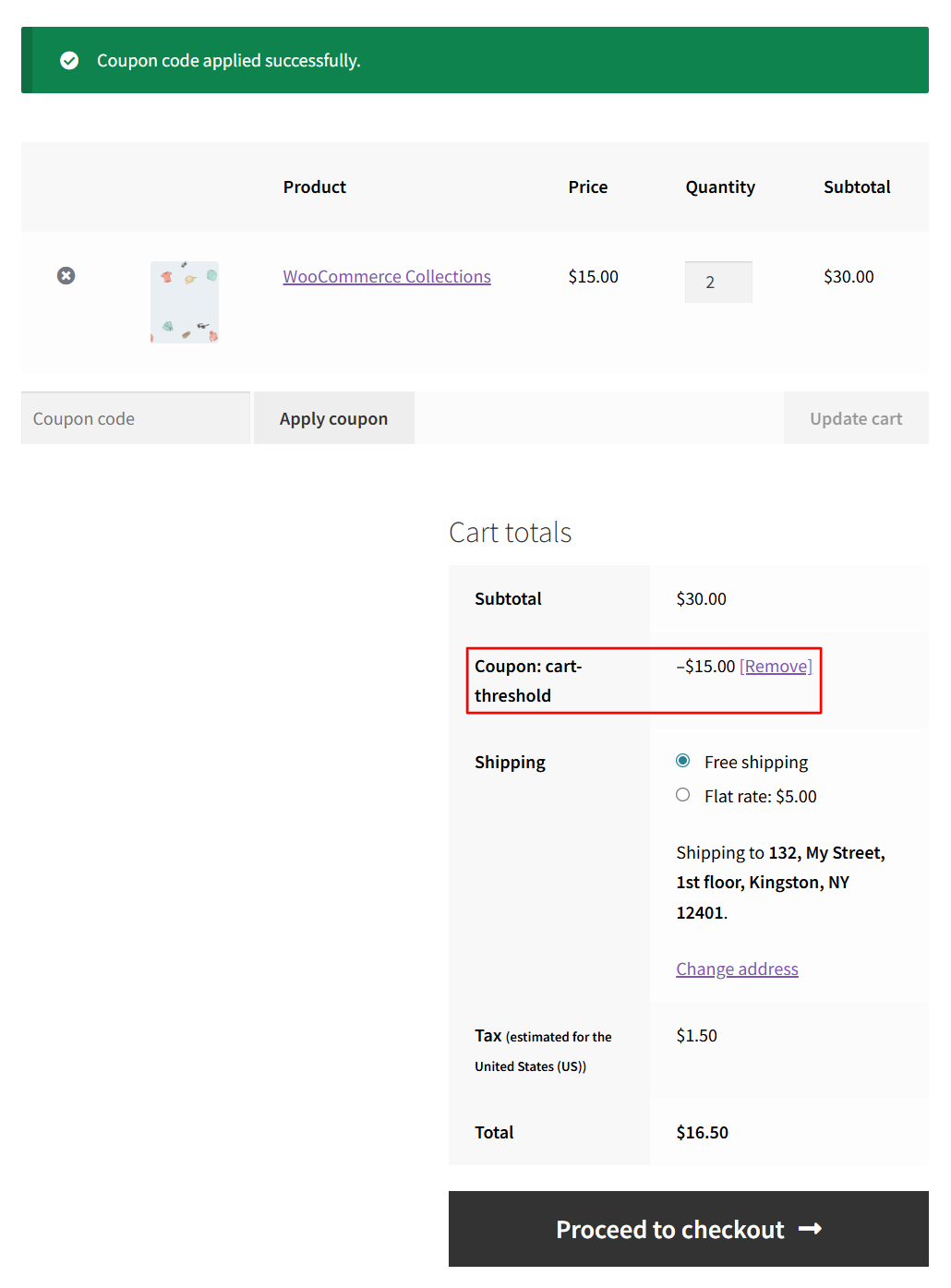
Task: Click the Cart totals heading
Action: (510, 533)
